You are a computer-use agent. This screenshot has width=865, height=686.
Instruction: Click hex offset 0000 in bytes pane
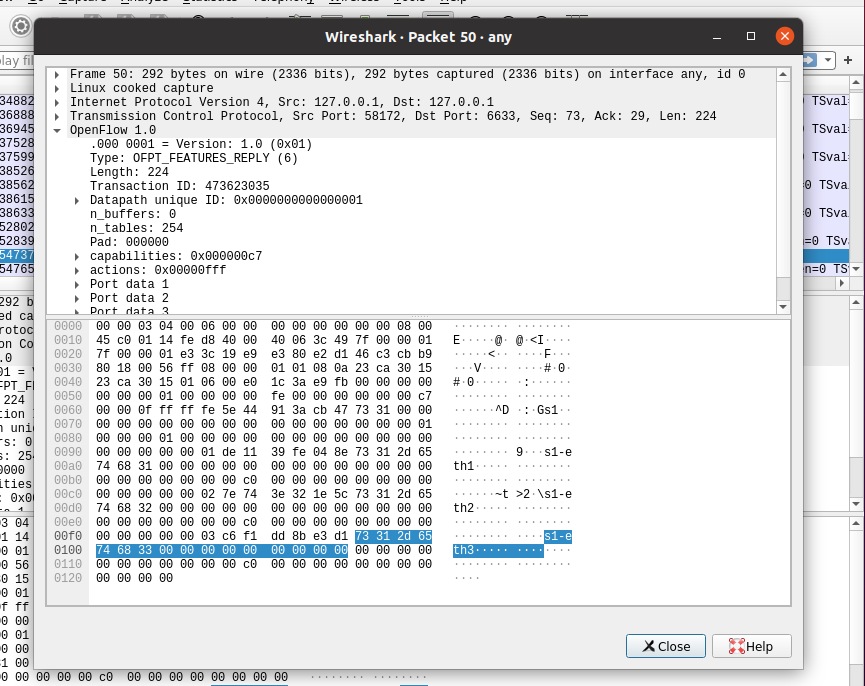(68, 326)
